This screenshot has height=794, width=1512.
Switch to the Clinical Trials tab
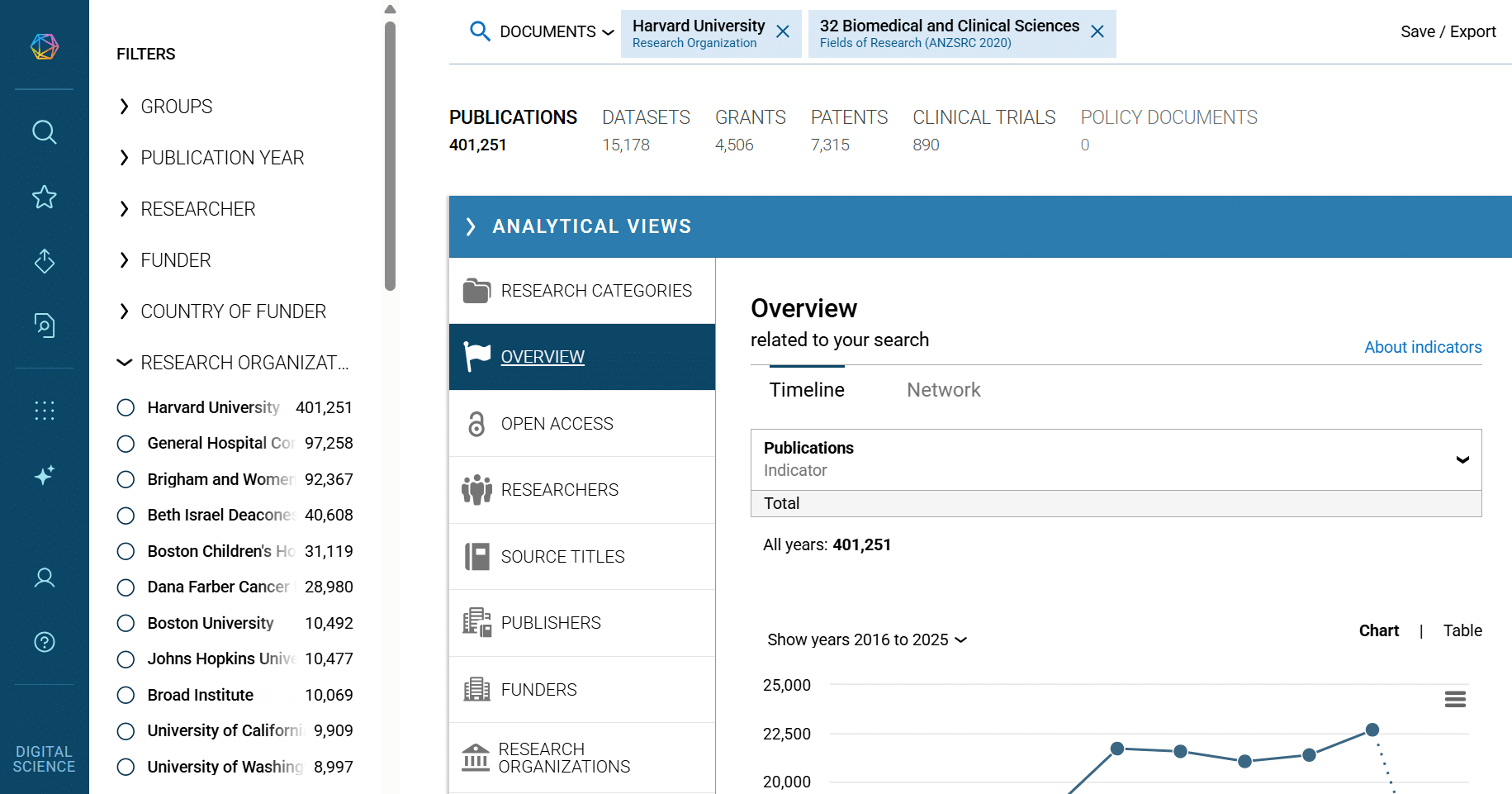point(984,117)
